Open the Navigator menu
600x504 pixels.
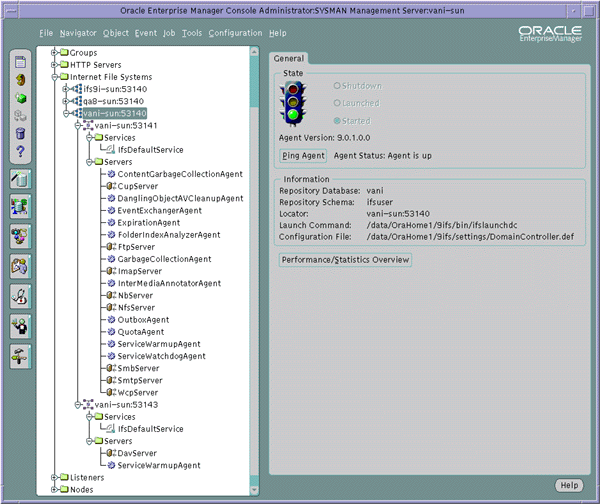tap(78, 33)
